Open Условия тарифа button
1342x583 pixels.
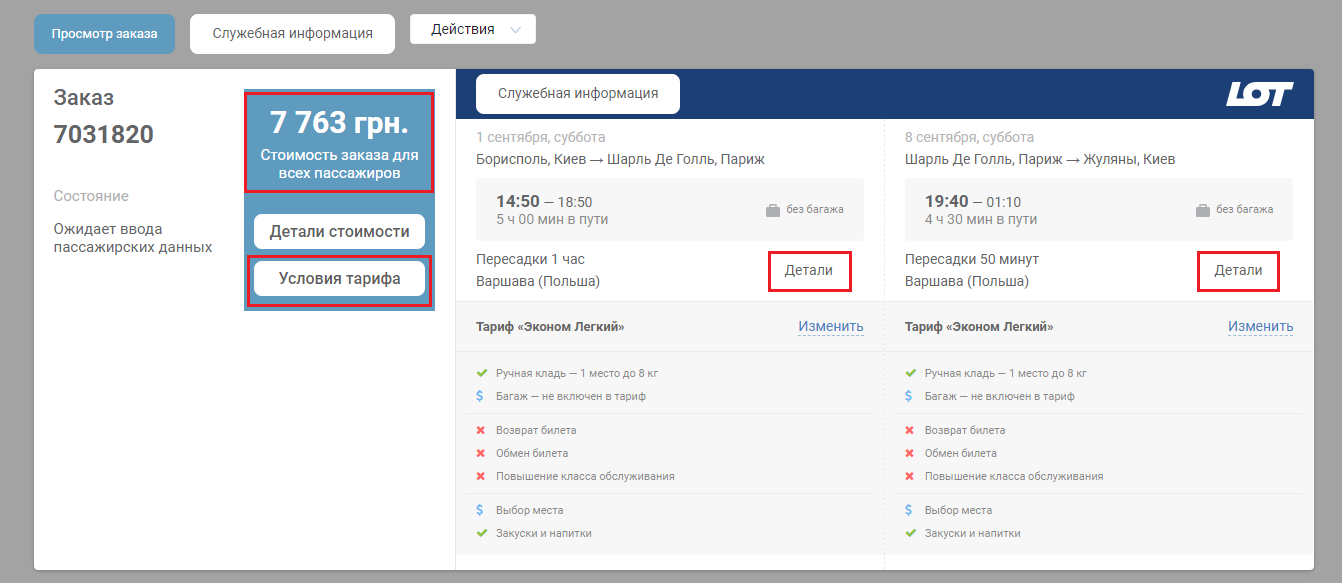(x=339, y=279)
